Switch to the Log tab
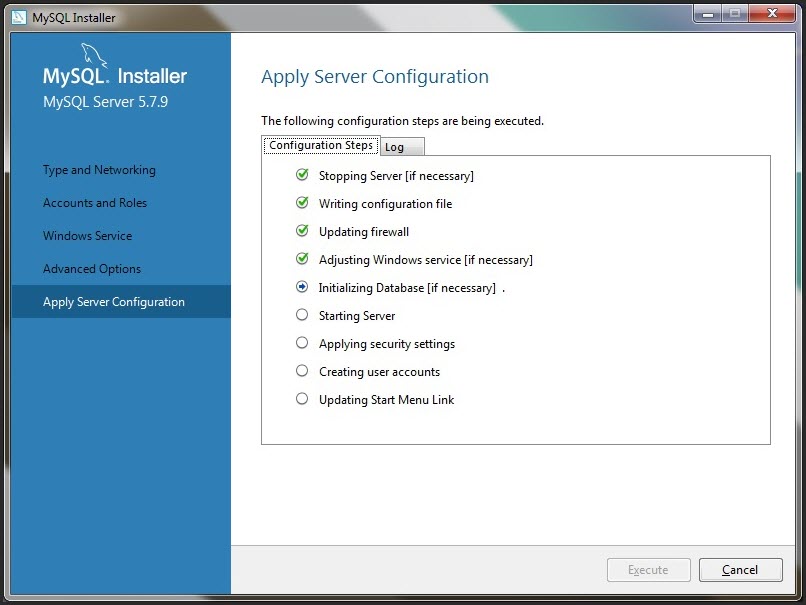This screenshot has height=605, width=806. [x=402, y=146]
